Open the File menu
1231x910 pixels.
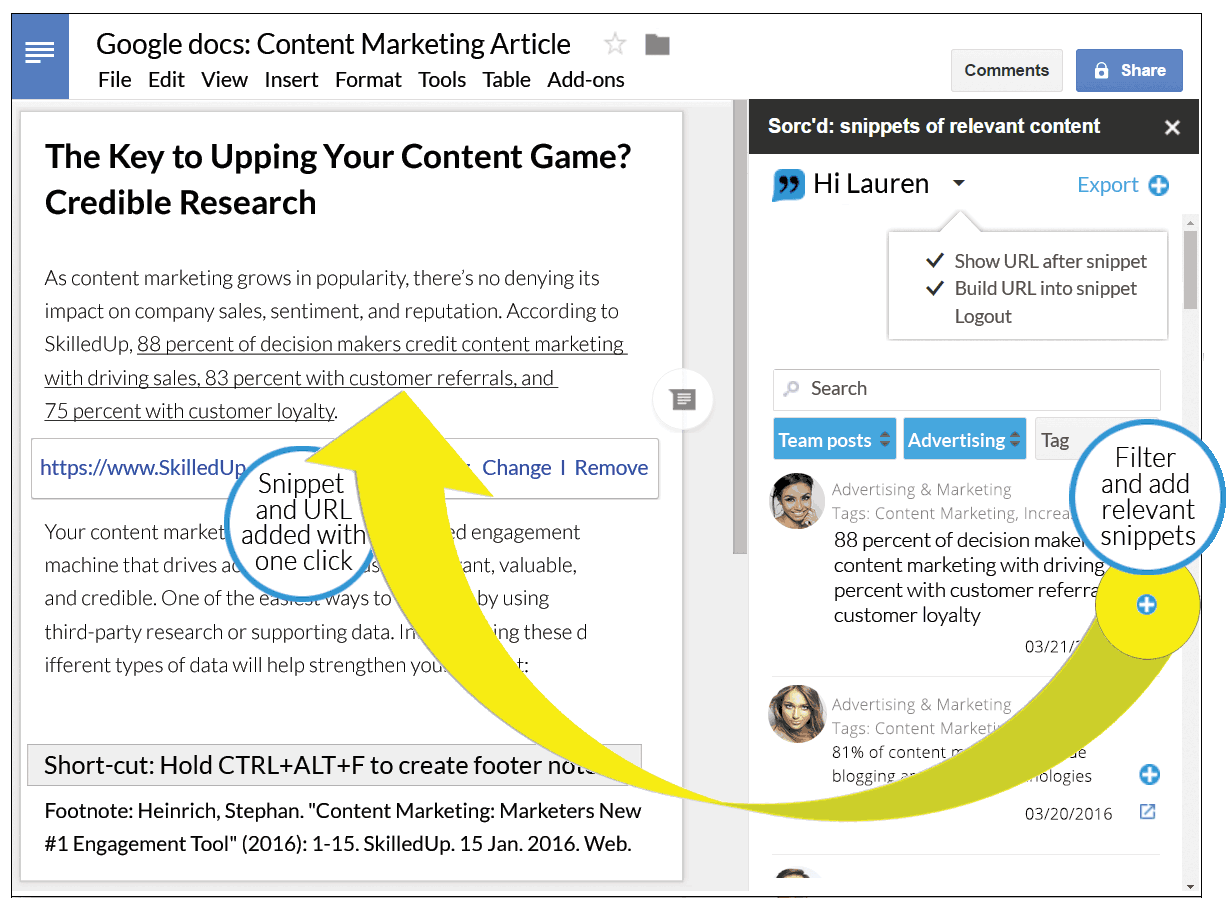click(x=115, y=80)
